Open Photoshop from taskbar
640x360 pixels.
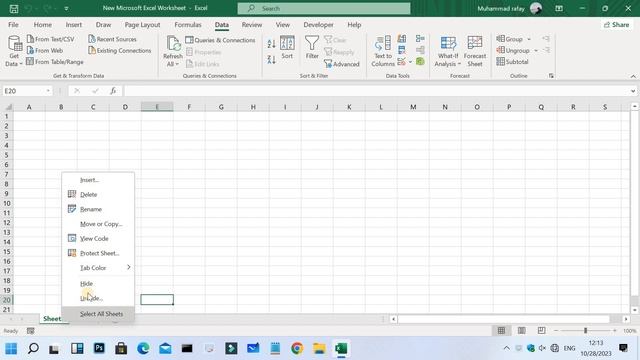99,348
